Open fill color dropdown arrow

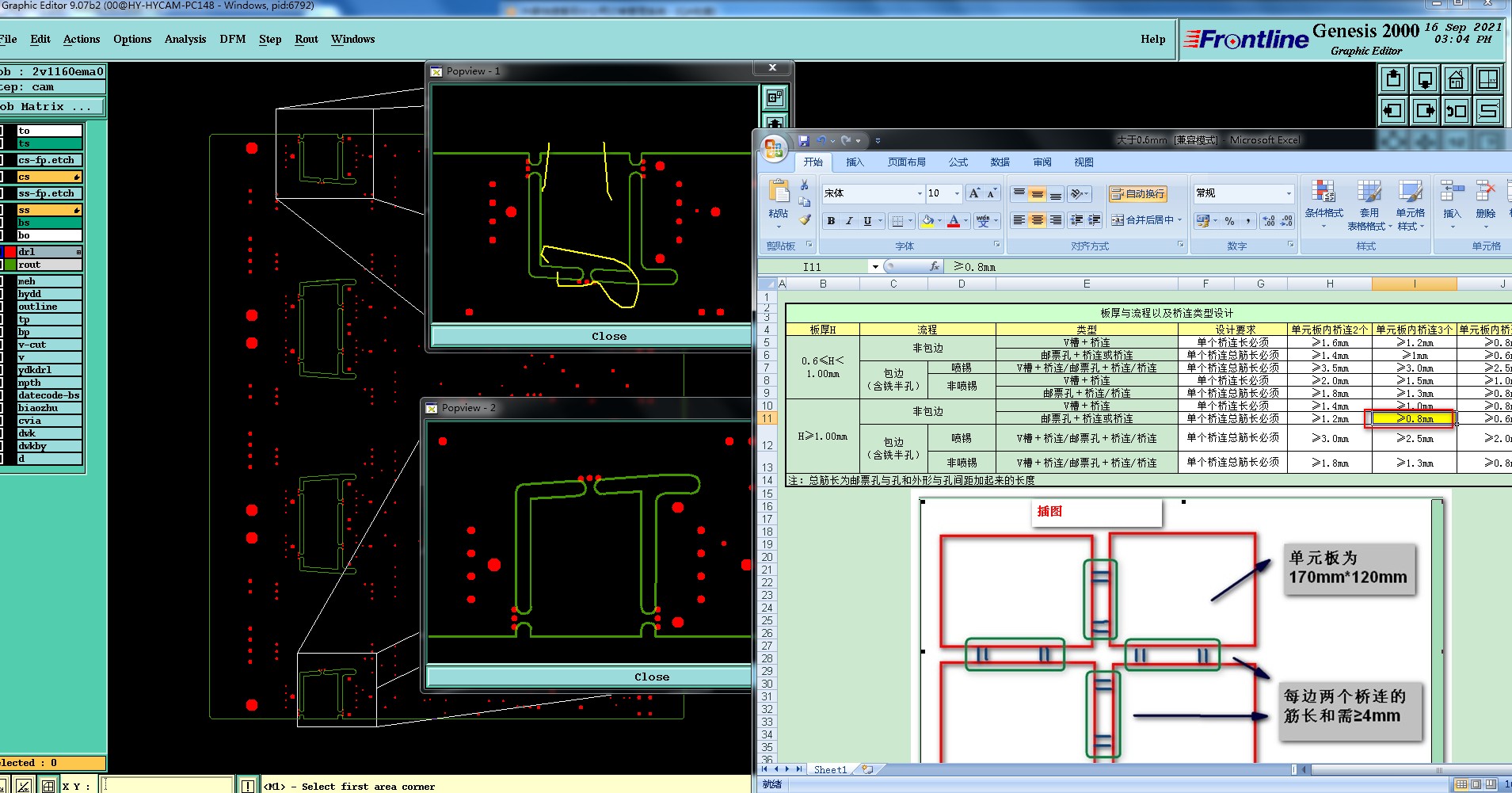(x=939, y=221)
